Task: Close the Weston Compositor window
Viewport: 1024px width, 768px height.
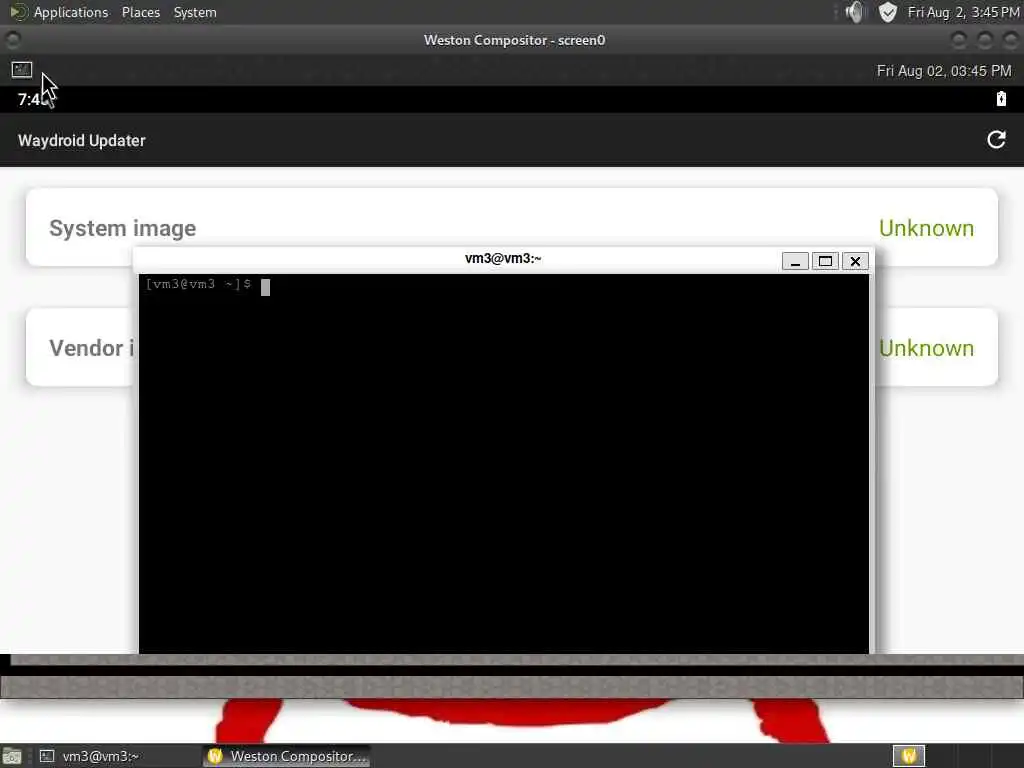Action: [x=1010, y=40]
